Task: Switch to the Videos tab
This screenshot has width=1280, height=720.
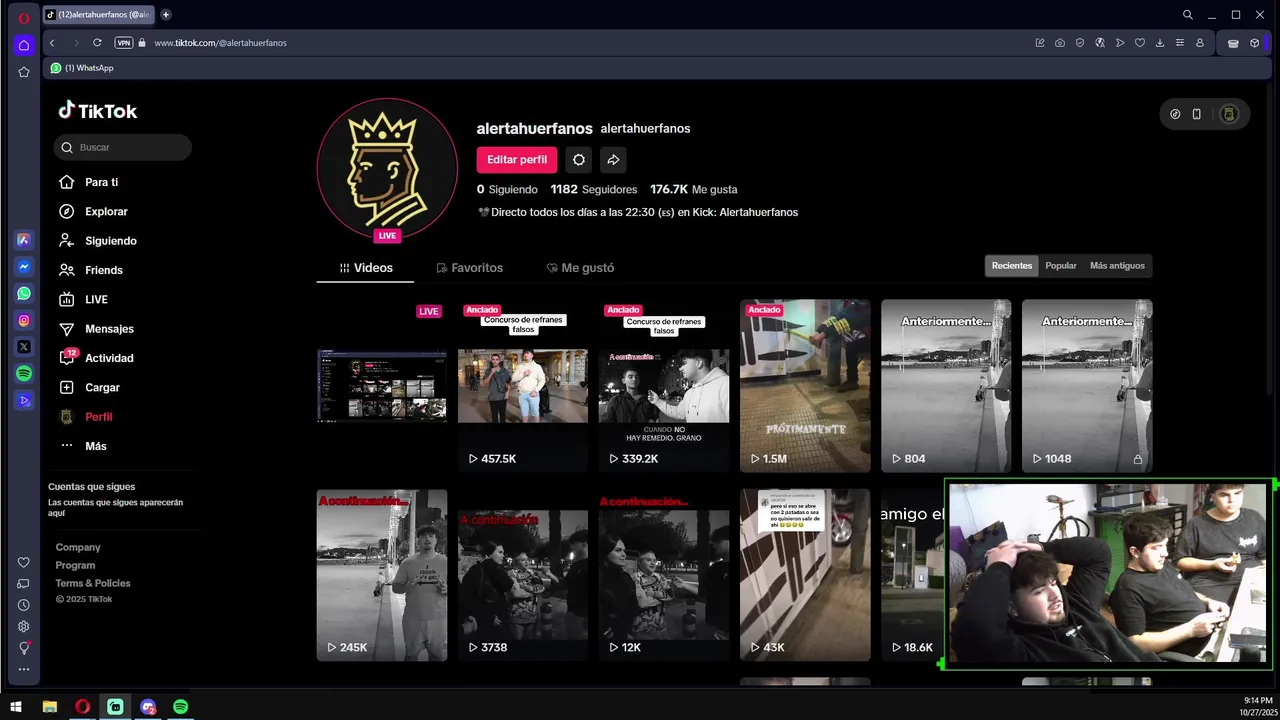Action: (x=366, y=268)
